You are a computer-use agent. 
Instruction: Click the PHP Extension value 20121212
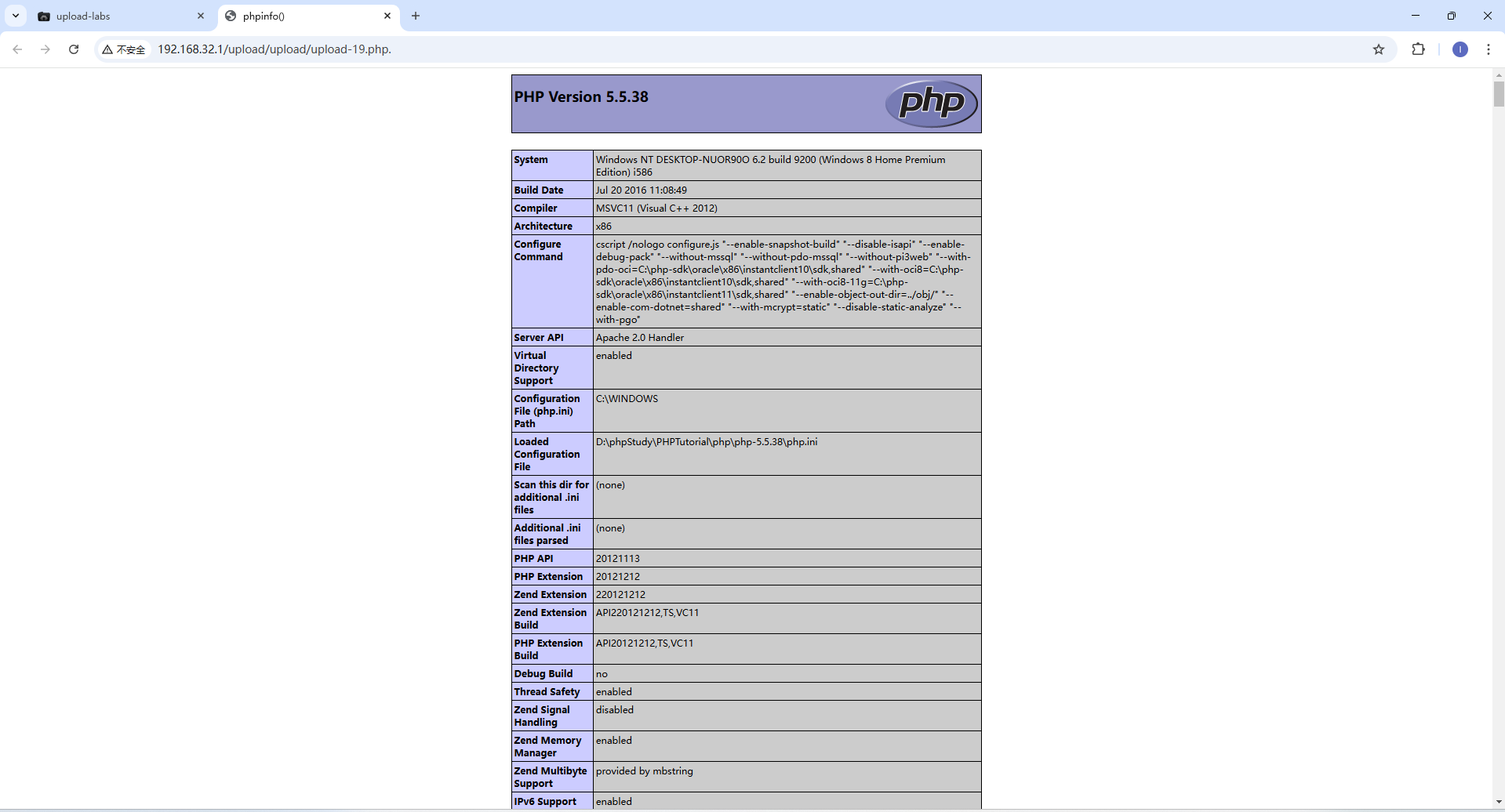(x=617, y=577)
